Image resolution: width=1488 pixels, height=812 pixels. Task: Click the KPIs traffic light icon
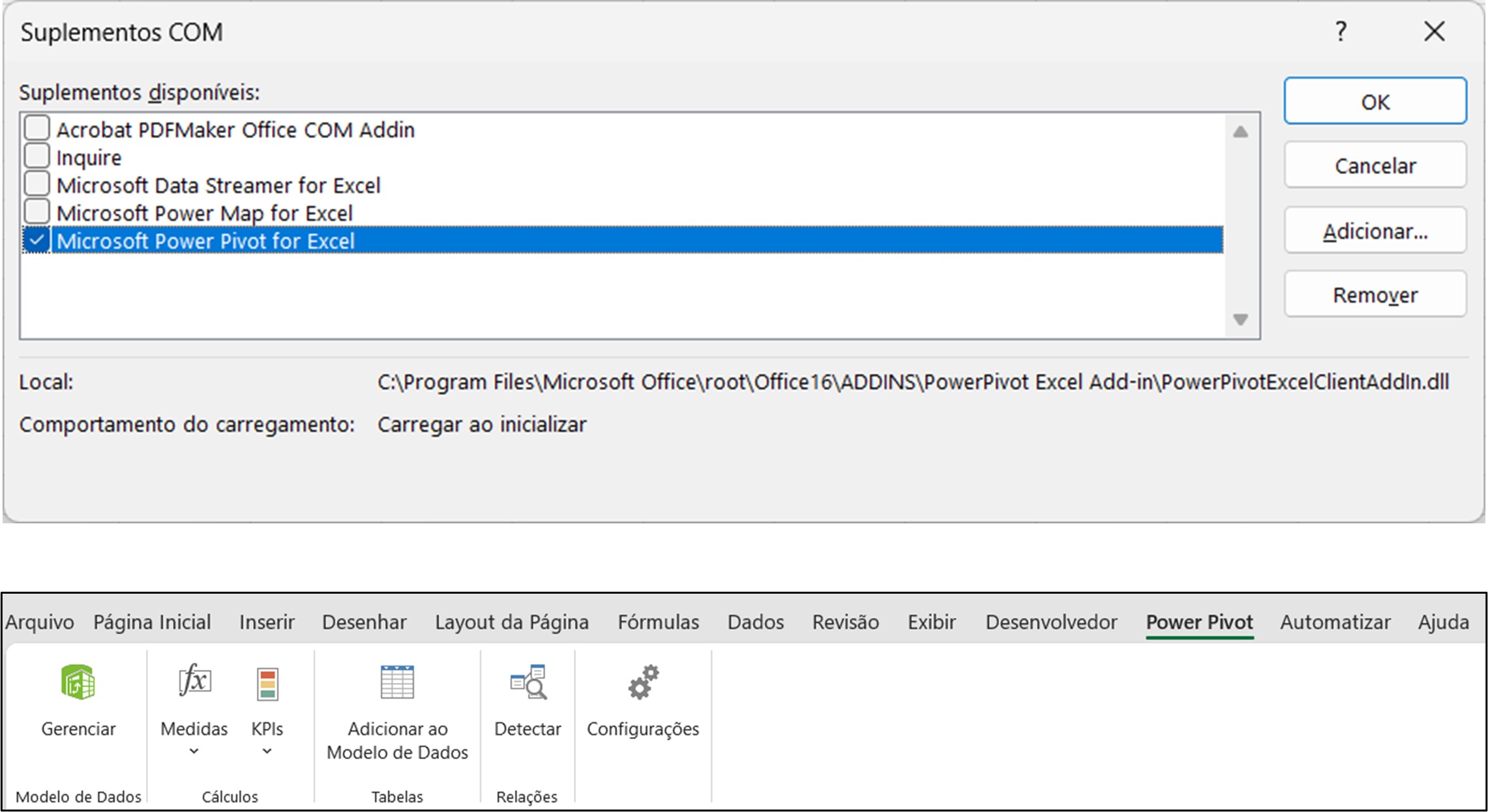[267, 684]
